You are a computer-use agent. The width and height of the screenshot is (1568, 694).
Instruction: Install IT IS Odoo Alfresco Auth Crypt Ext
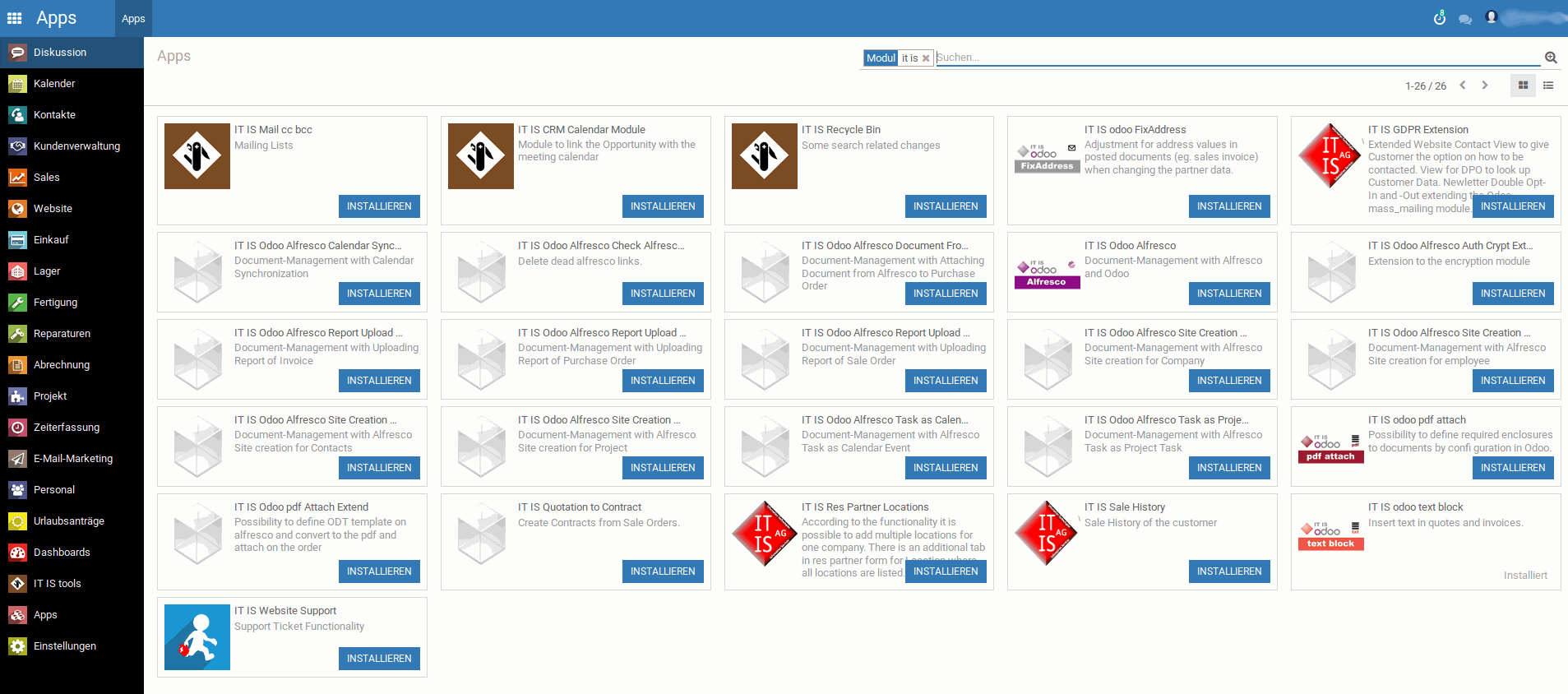pyautogui.click(x=1513, y=294)
